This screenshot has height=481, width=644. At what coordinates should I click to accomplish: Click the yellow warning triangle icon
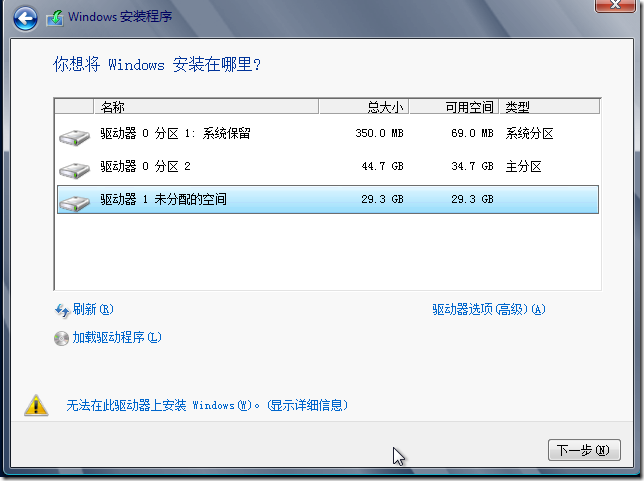(36, 405)
